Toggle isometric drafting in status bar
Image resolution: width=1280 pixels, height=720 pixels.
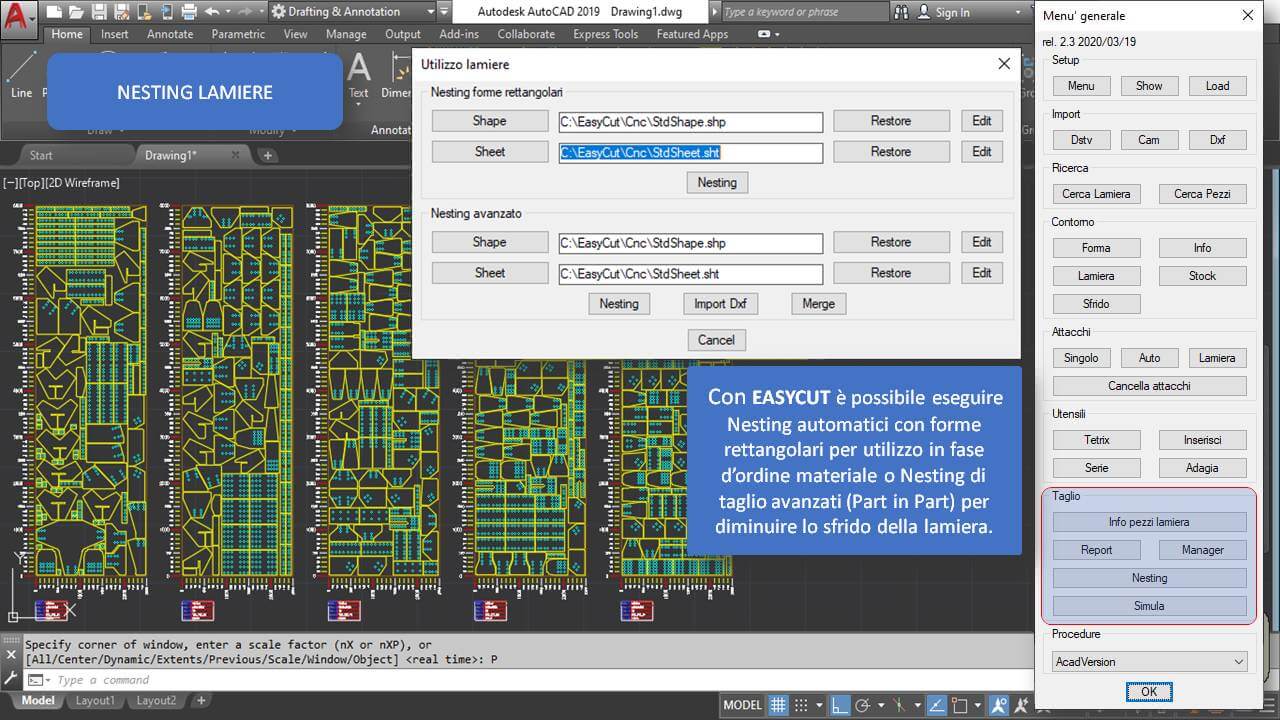[900, 705]
